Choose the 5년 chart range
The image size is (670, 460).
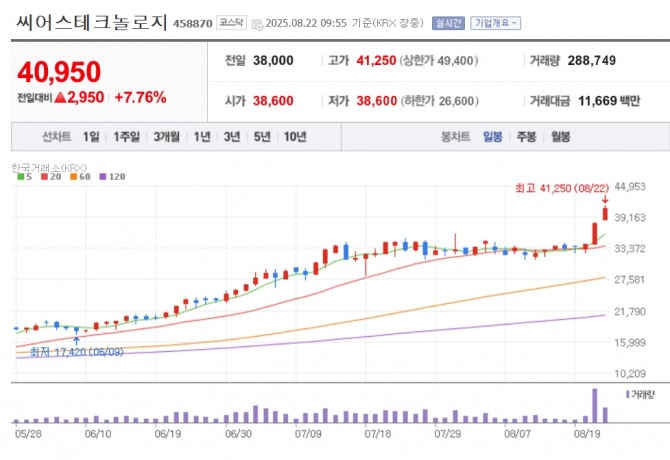pyautogui.click(x=262, y=137)
